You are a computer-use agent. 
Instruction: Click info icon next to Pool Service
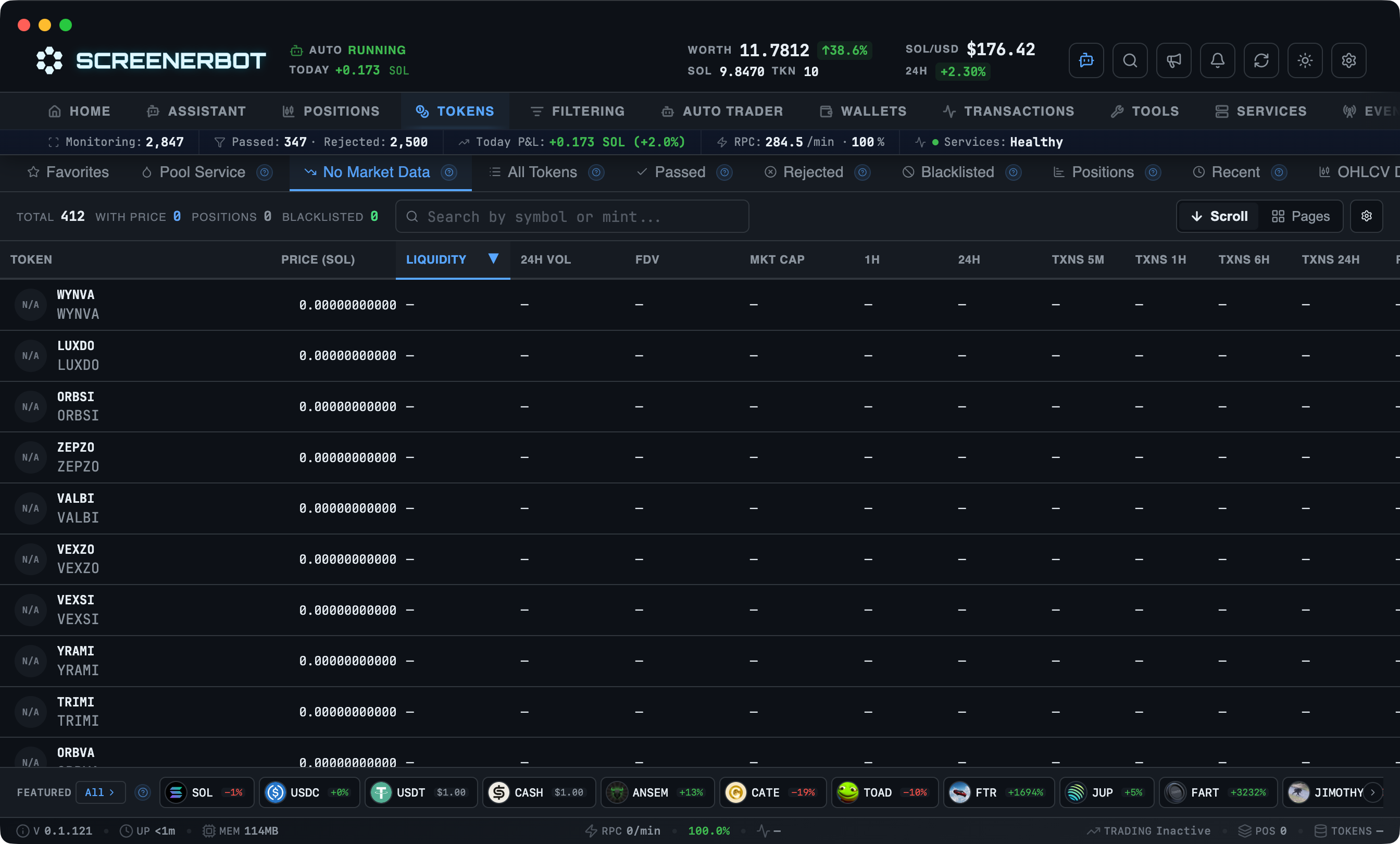(264, 172)
